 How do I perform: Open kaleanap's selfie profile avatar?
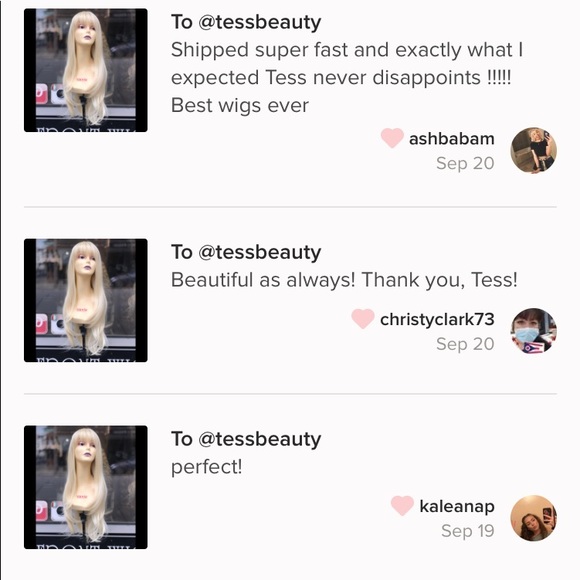[533, 518]
